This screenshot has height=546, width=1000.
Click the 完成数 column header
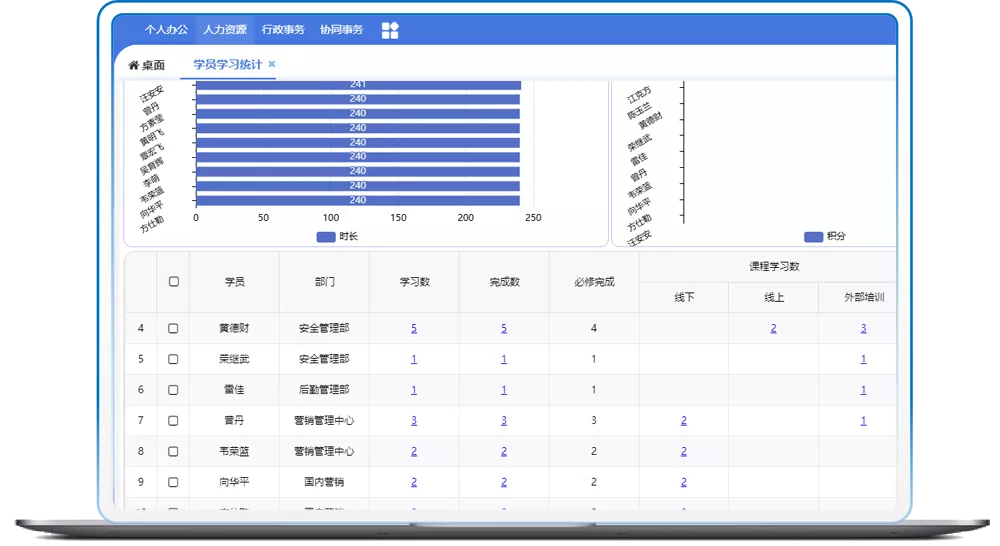click(x=504, y=282)
